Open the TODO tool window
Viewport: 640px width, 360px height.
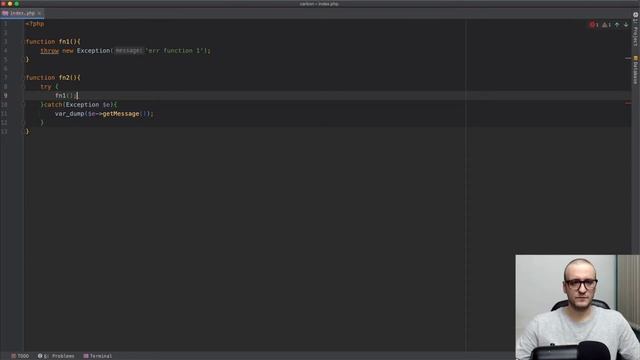coord(20,356)
